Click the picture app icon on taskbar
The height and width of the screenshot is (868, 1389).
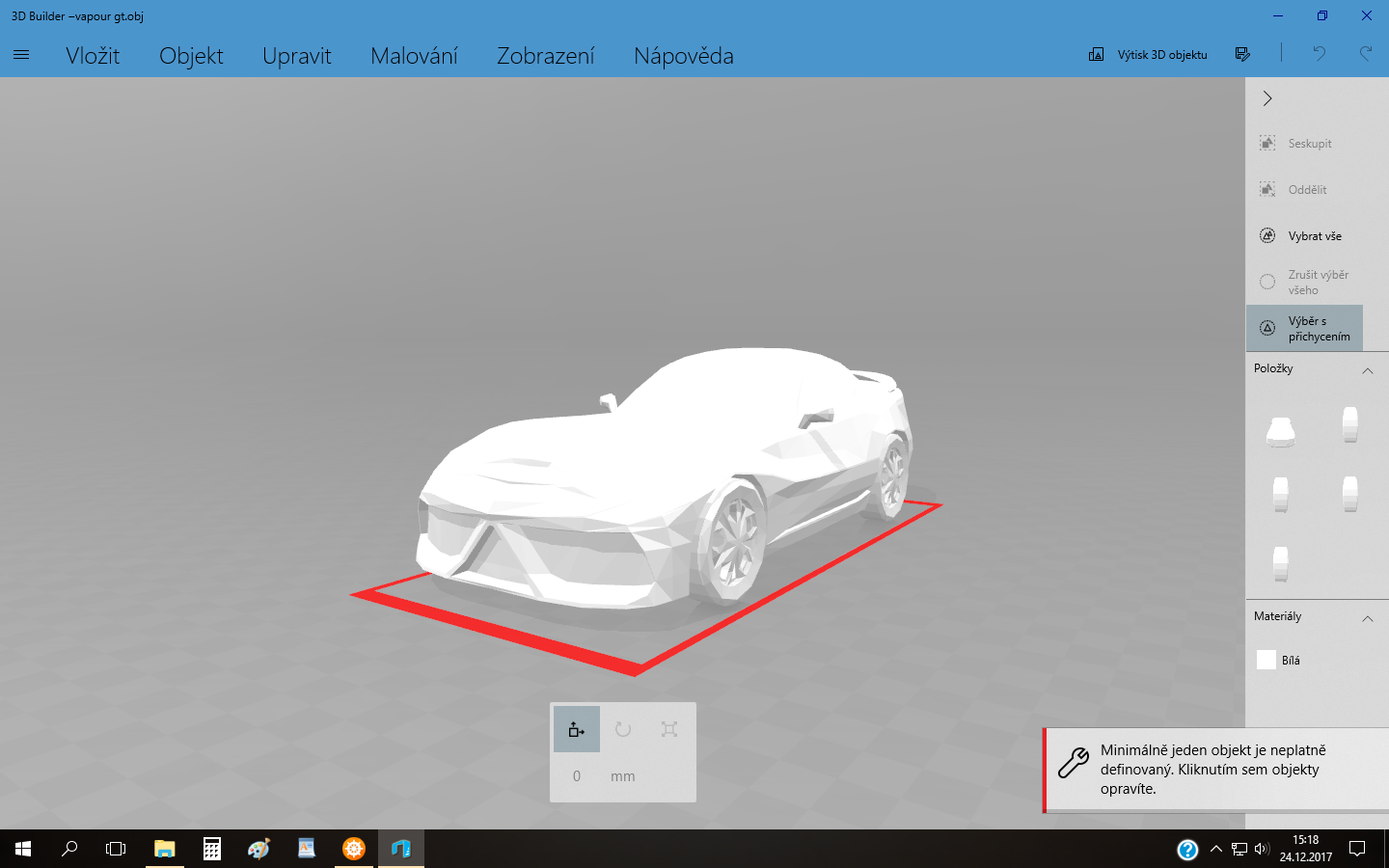tap(307, 849)
